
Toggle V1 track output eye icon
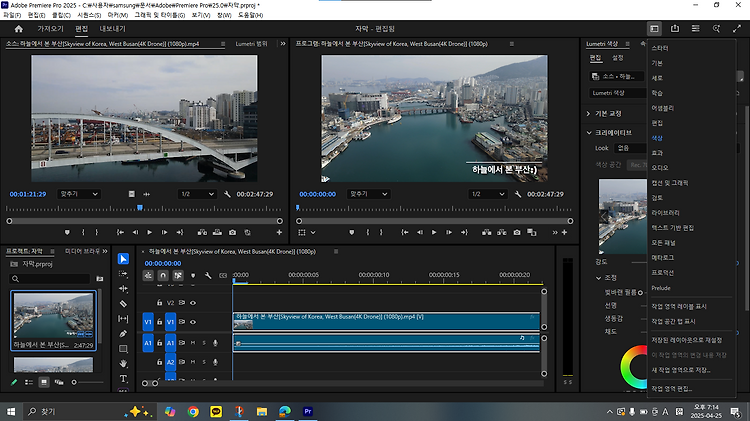click(193, 321)
